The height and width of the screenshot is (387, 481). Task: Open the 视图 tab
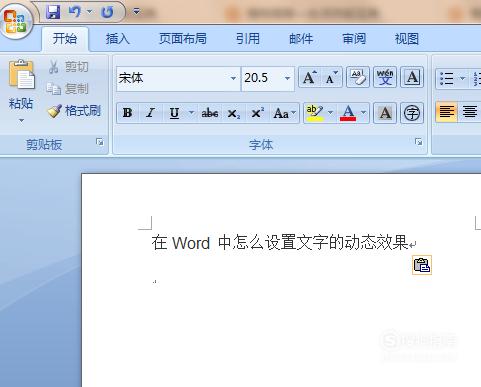(x=407, y=39)
